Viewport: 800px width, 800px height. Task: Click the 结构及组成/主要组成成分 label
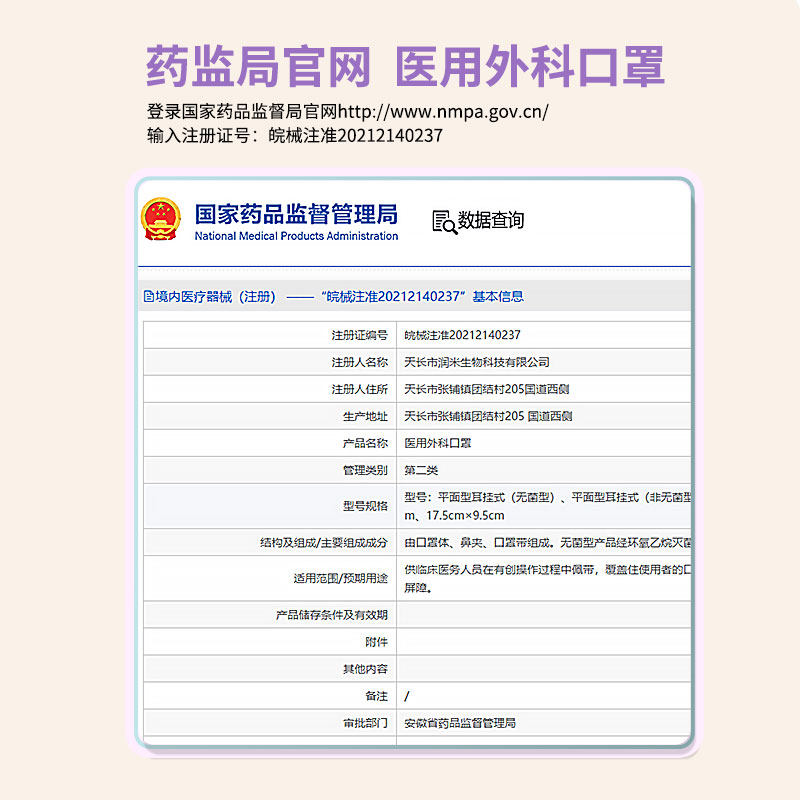pos(323,542)
